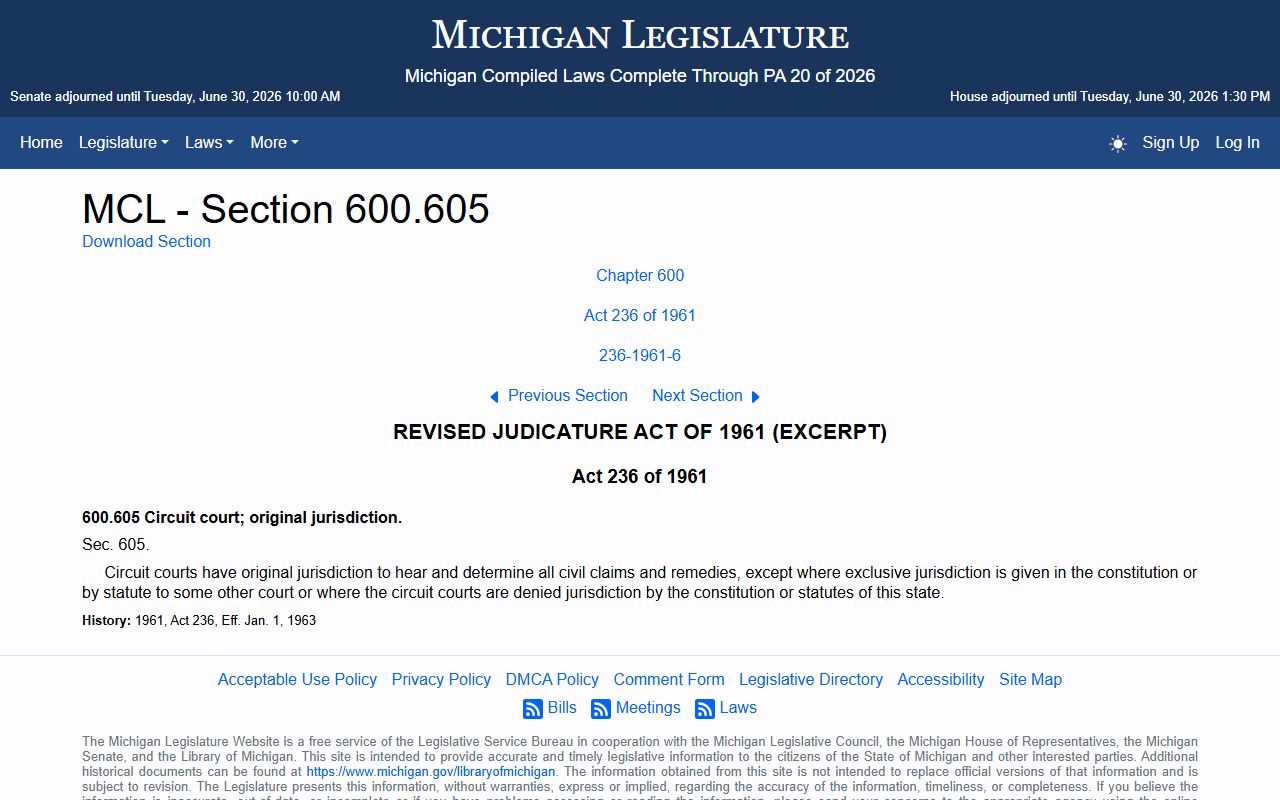
Task: Click the Previous Section left arrow icon
Action: (x=494, y=397)
